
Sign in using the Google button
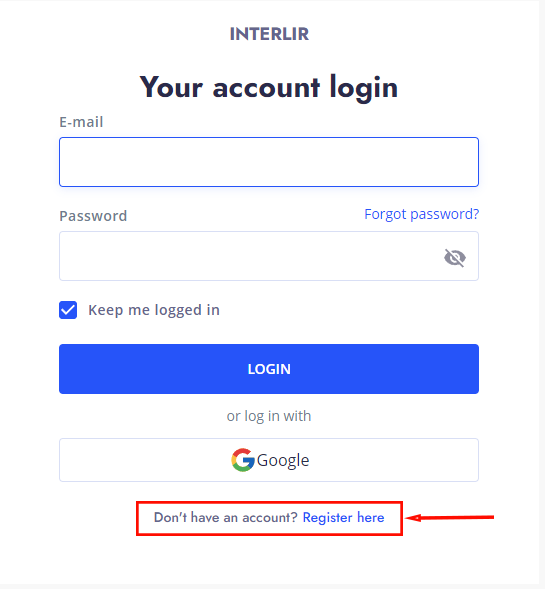click(269, 460)
